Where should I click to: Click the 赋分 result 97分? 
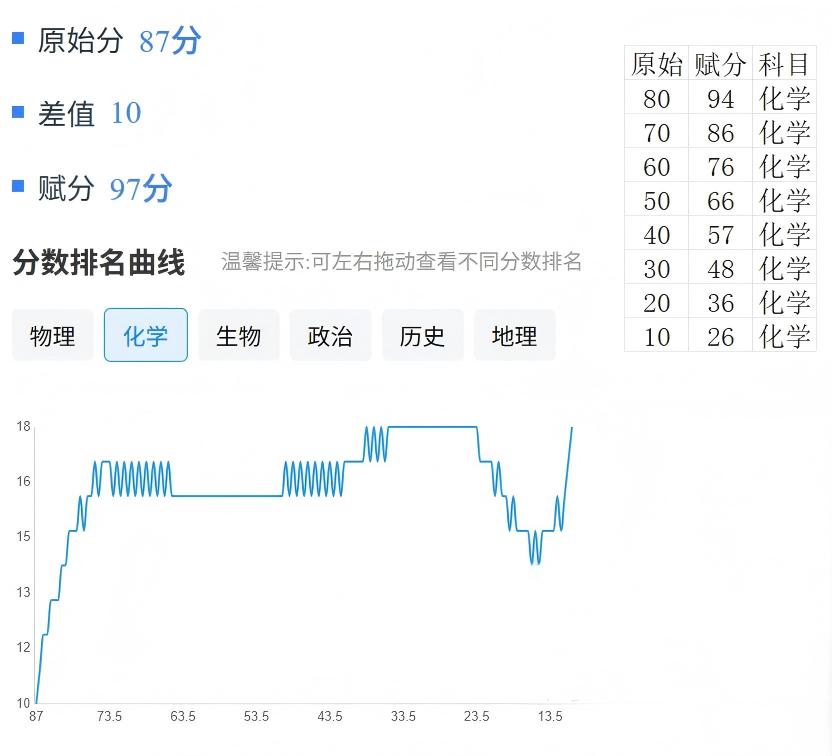point(141,188)
